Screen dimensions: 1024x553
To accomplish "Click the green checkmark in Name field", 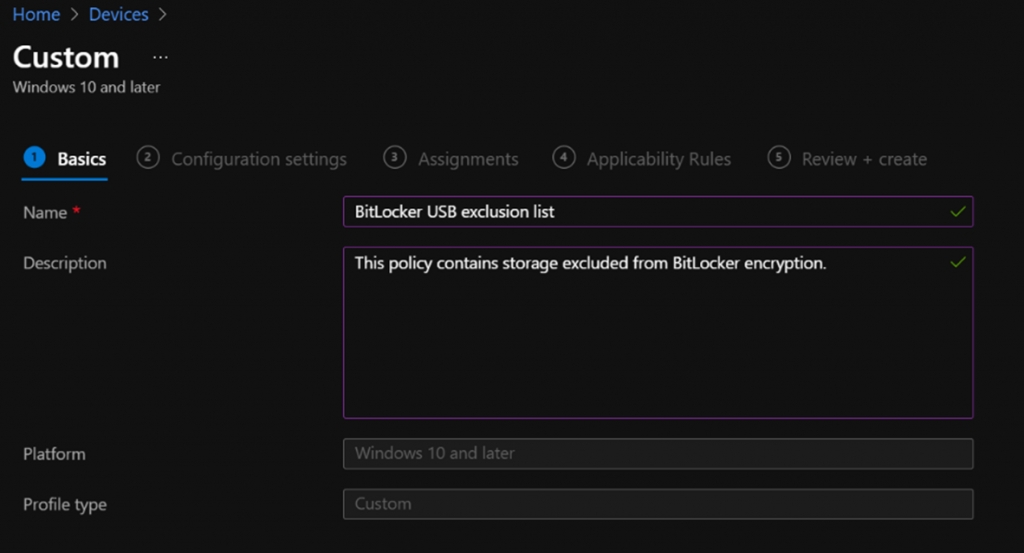I will point(958,212).
